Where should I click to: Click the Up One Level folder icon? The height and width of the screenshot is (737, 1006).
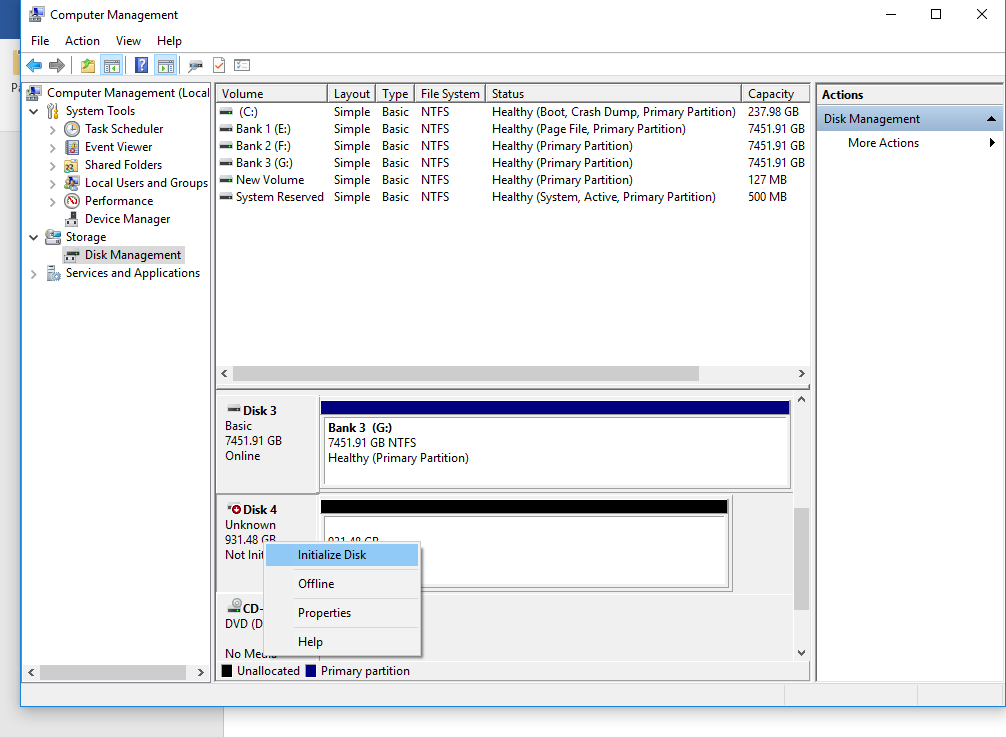pos(88,66)
